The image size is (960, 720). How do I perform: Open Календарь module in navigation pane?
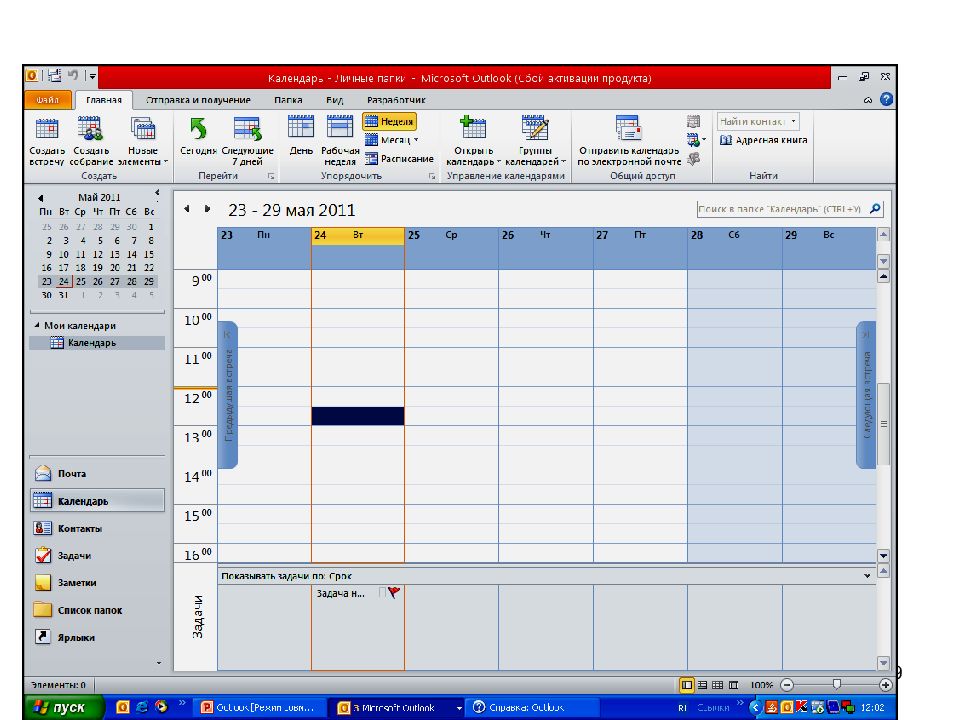pos(97,500)
